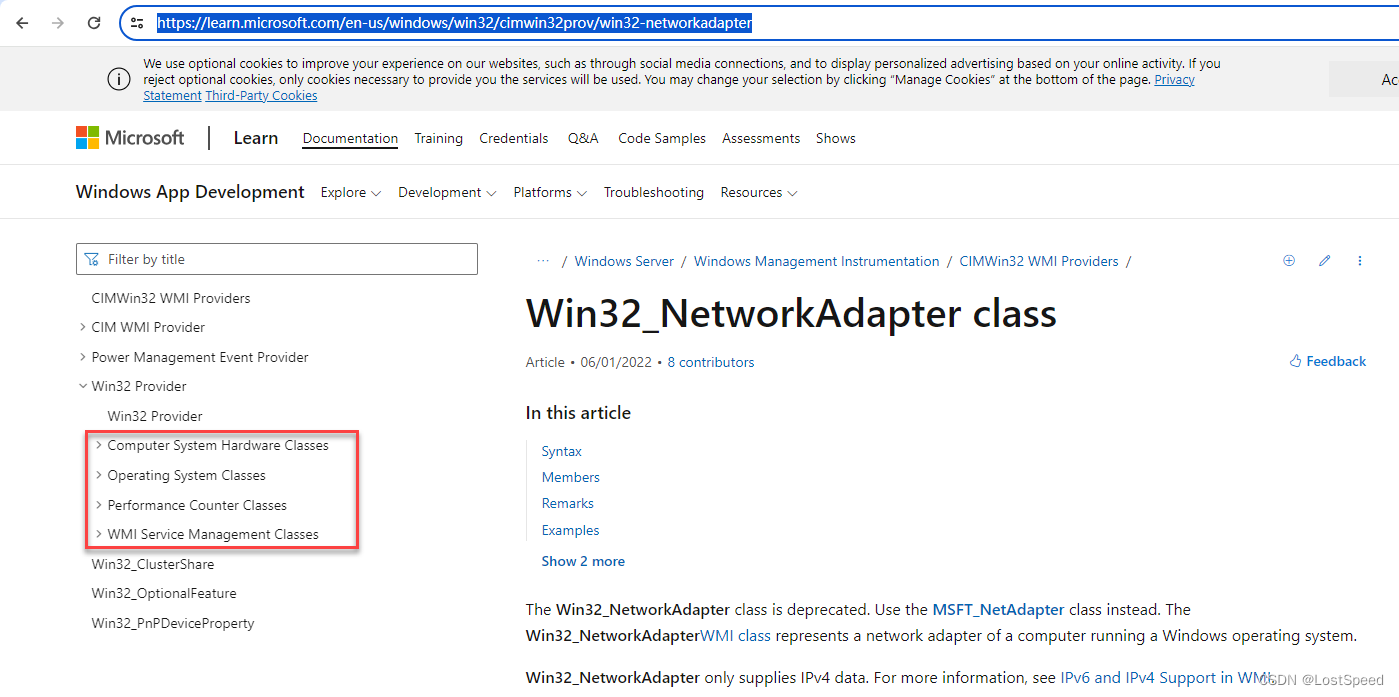Jump to the Syntax section
Screen dimensions: 1399x697
[x=562, y=451]
